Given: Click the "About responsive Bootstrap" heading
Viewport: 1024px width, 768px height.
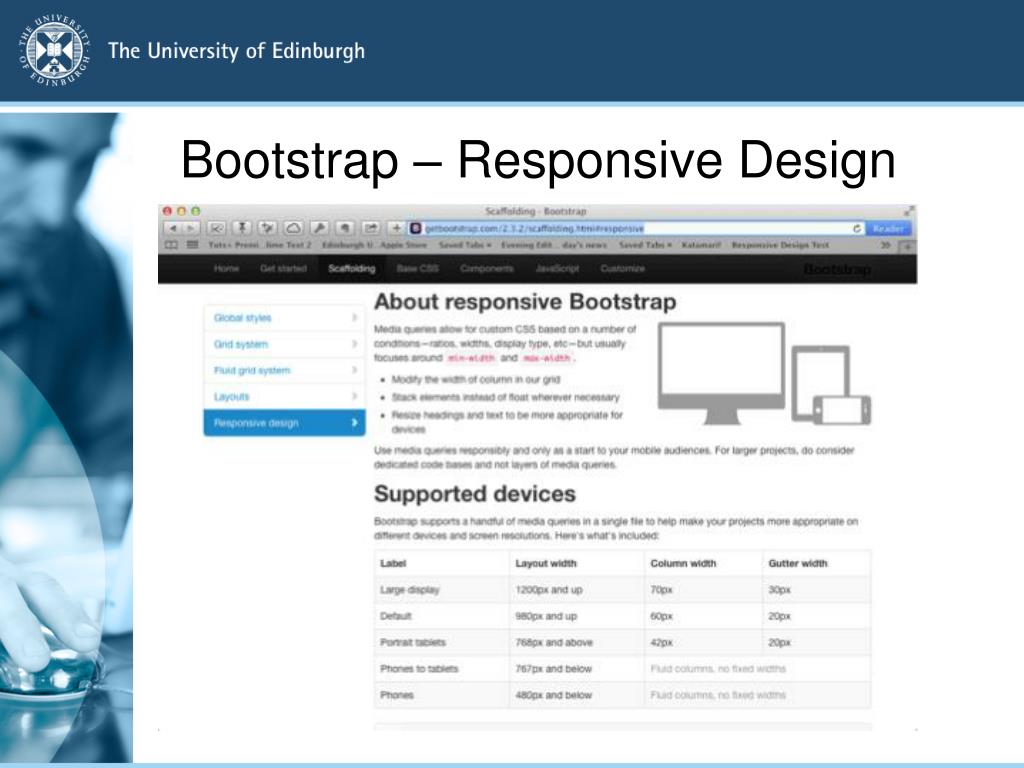Looking at the screenshot, I should click(x=525, y=302).
